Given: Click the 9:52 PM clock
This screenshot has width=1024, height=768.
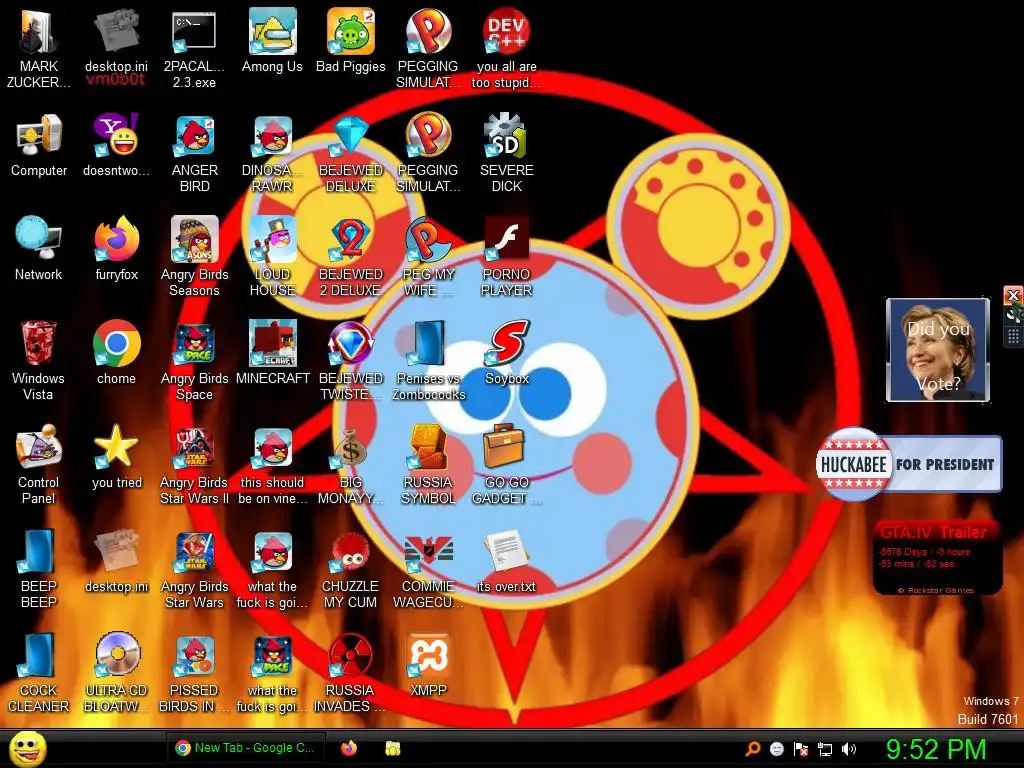Looking at the screenshot, I should (x=935, y=749).
